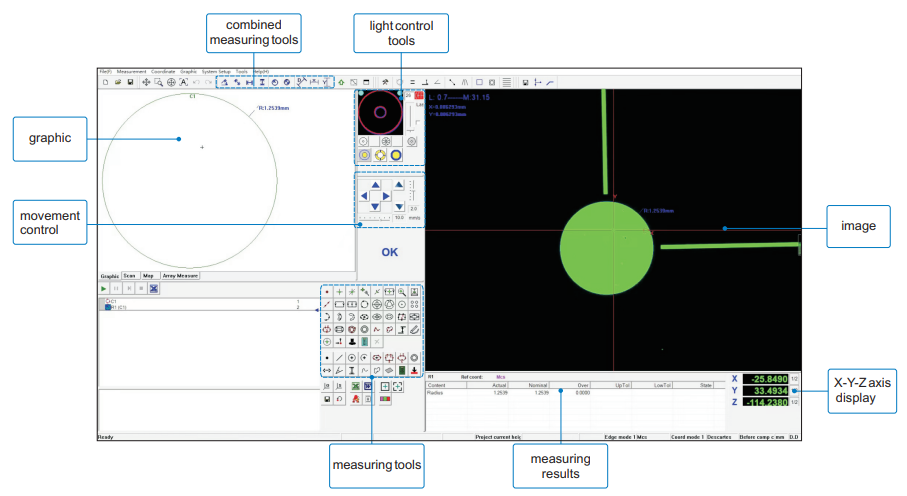This screenshot has height=496, width=907.
Task: Click the save disk toolbar icon
Action: click(x=131, y=82)
